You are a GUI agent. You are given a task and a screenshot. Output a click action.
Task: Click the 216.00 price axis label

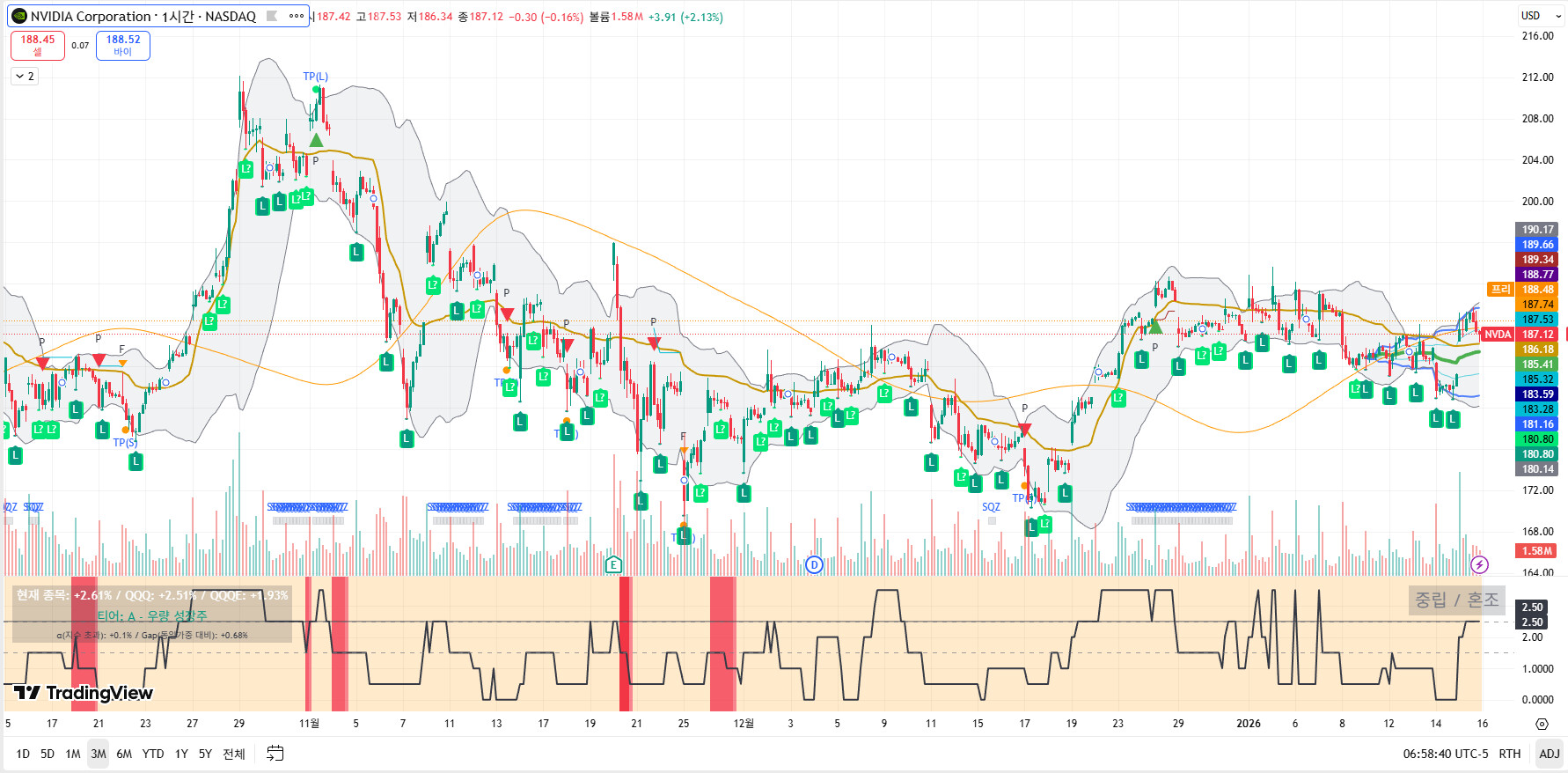1537,36
